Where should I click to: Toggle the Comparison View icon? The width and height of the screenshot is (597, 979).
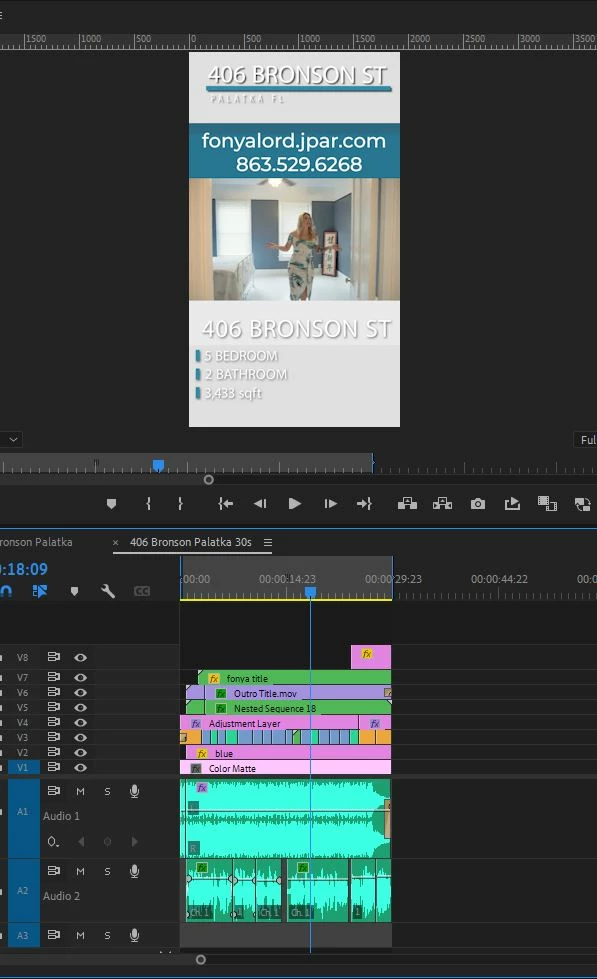click(x=547, y=503)
